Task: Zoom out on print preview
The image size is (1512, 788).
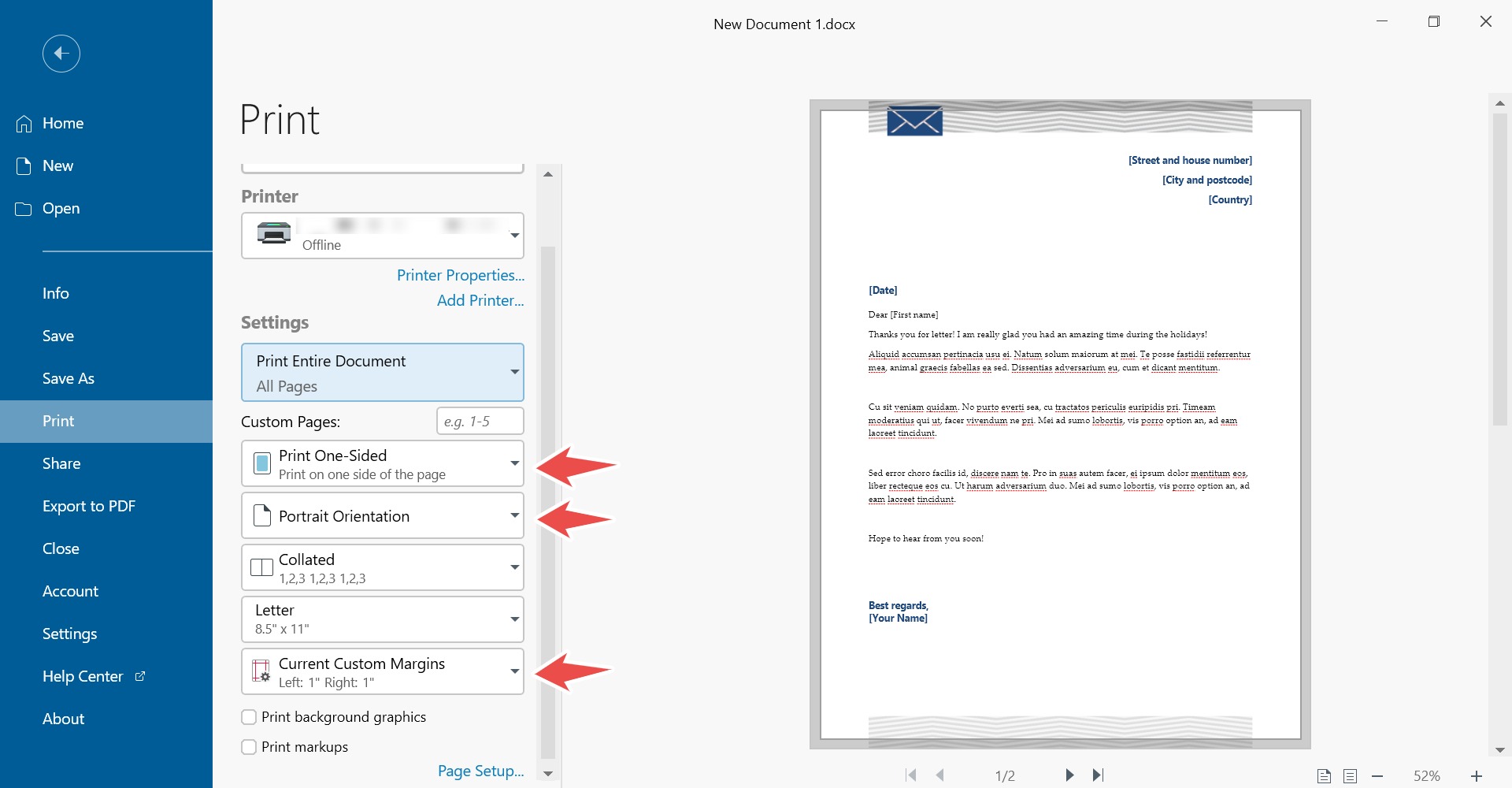Action: (x=1377, y=776)
